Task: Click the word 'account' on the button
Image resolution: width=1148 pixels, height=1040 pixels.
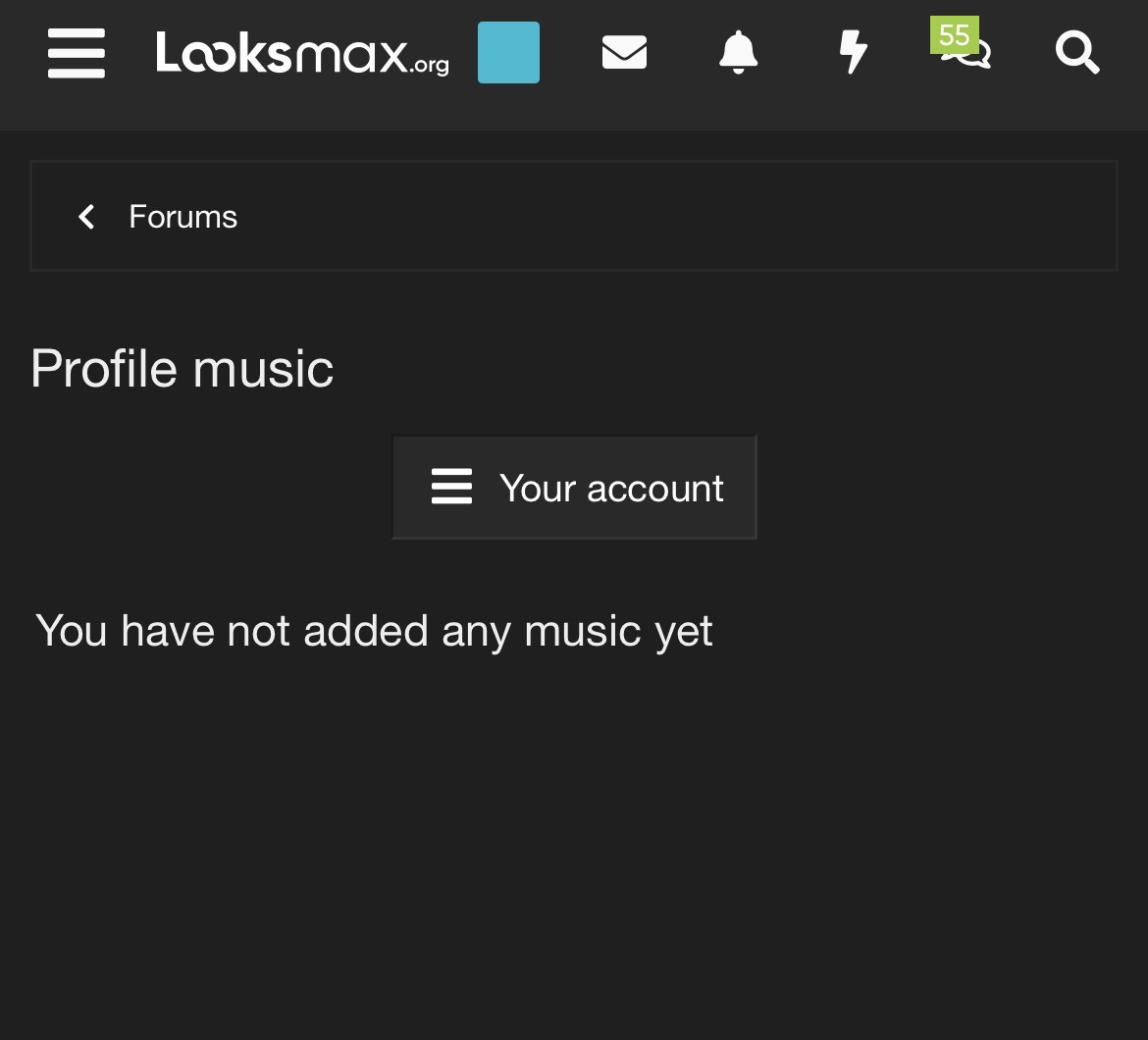Action: [x=654, y=488]
